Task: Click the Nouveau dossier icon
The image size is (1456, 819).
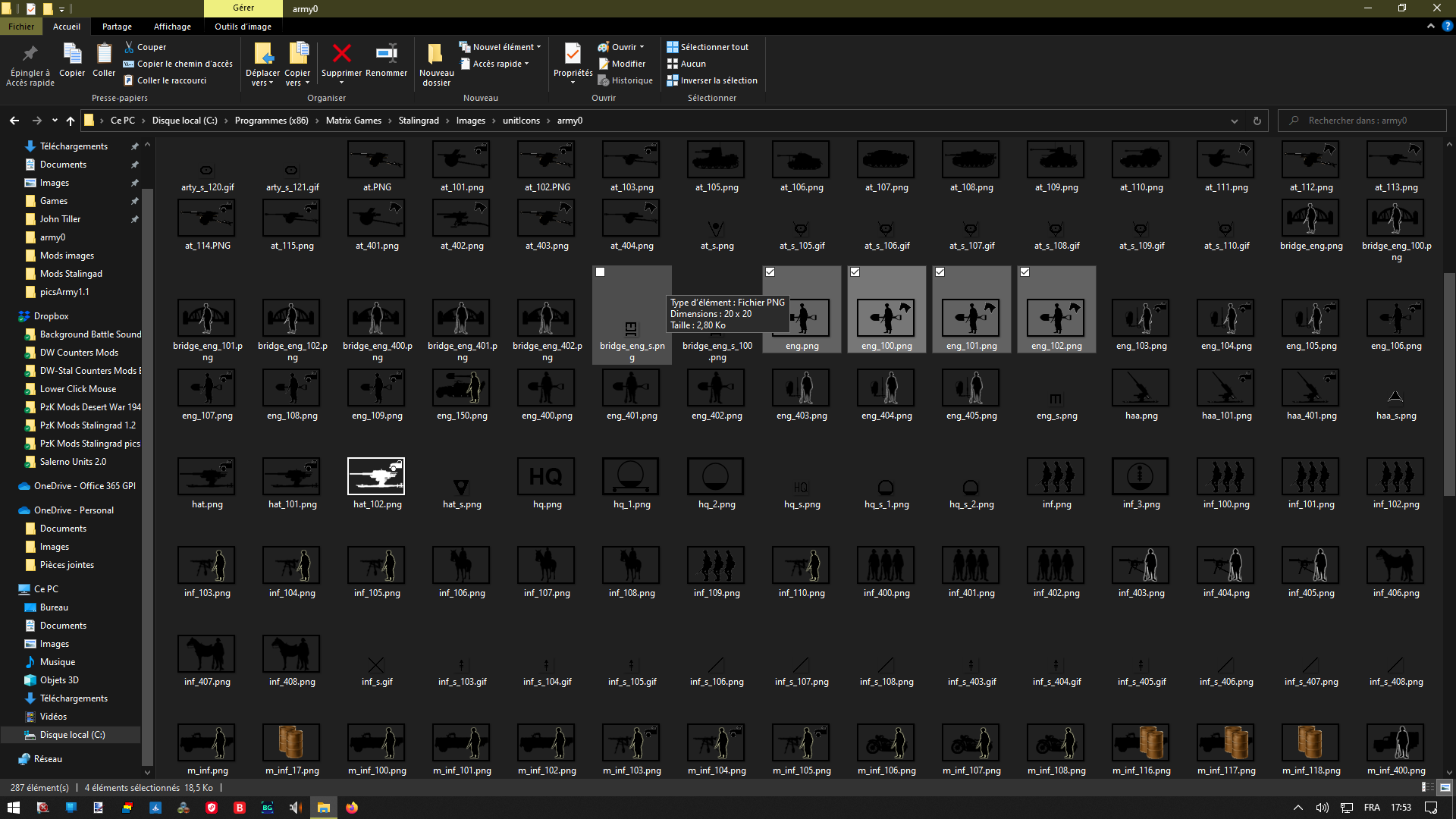Action: point(436,54)
